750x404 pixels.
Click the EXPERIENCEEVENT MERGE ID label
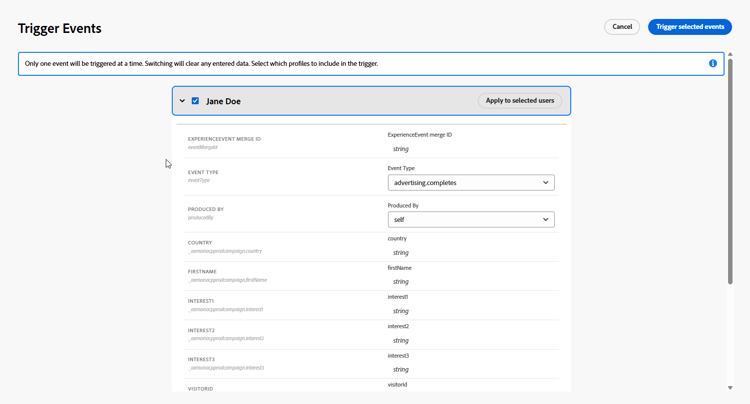coord(224,139)
